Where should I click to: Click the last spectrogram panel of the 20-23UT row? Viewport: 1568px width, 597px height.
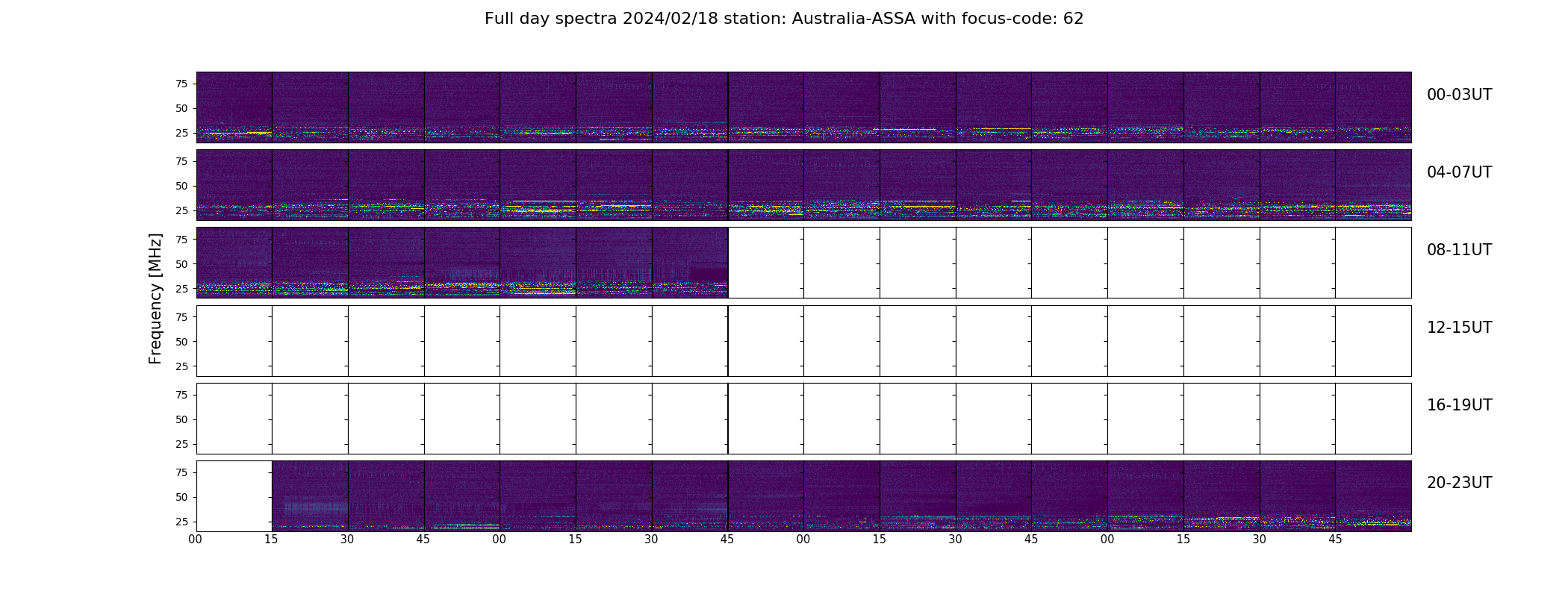[1373, 496]
